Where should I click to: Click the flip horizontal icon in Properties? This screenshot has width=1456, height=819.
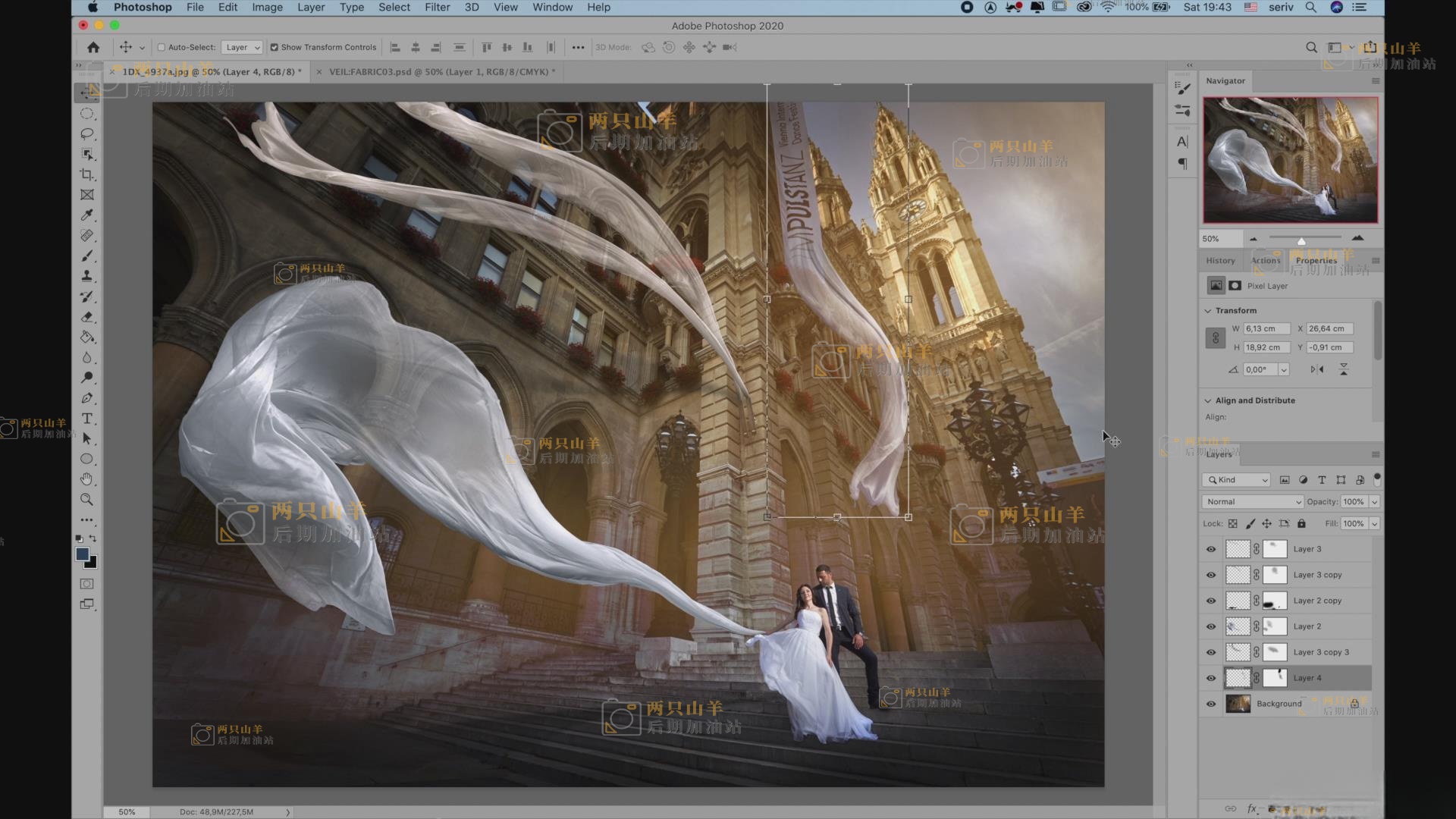1317,369
